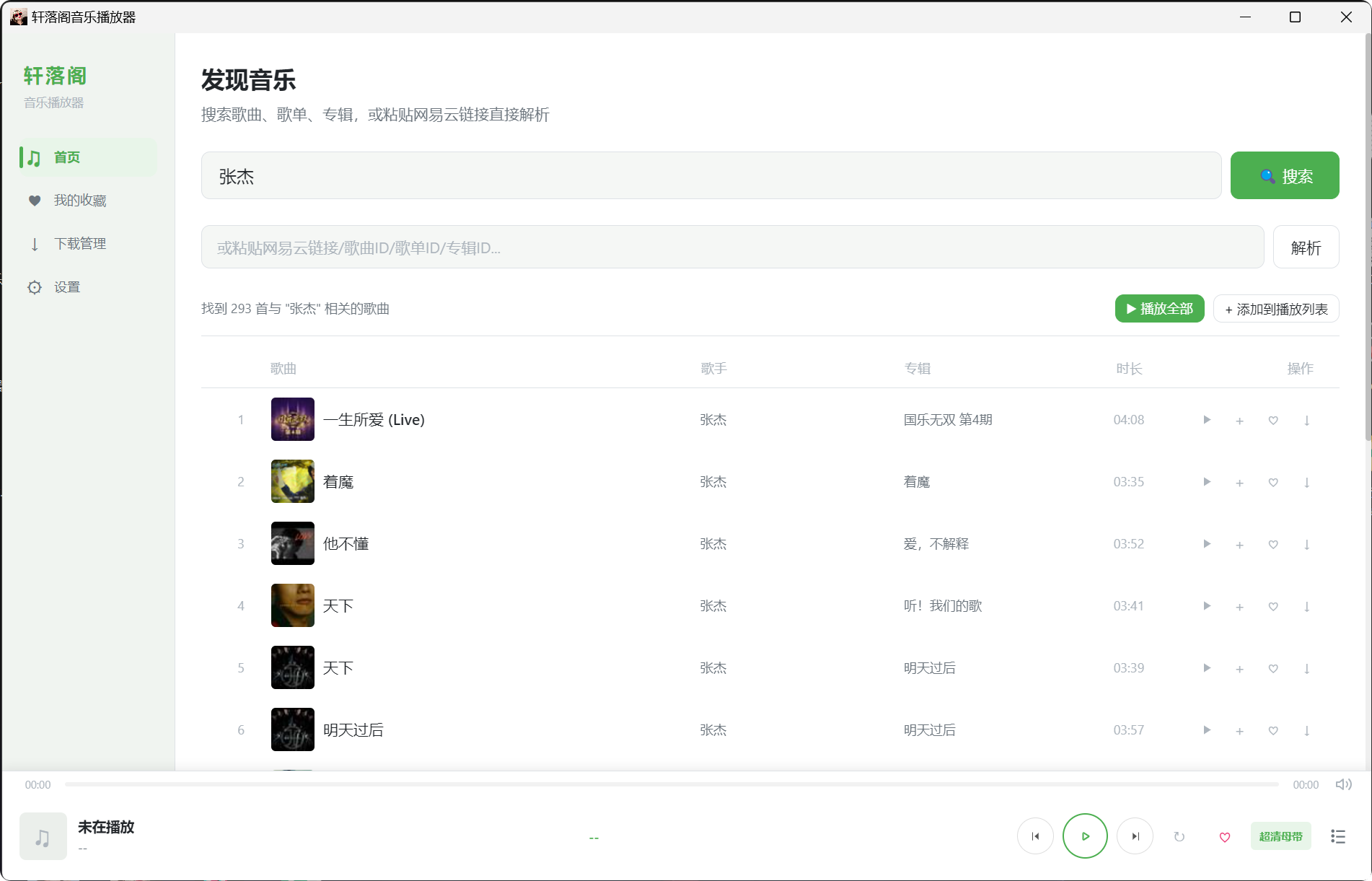
Task: Download the song 他不懂
Action: pyautogui.click(x=1306, y=545)
